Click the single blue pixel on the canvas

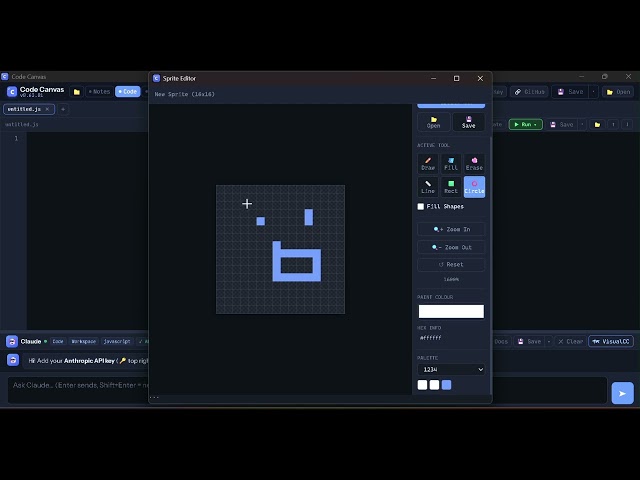click(x=260, y=221)
